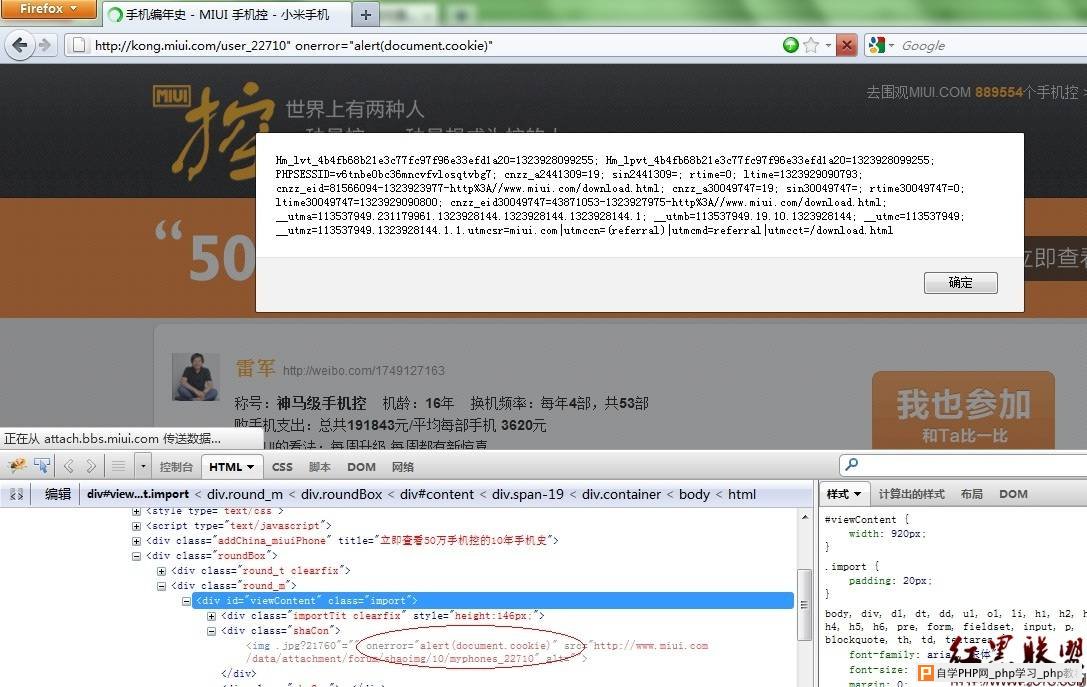Click the magnifier icon in Firebug search
This screenshot has height=687, width=1087.
tap(852, 464)
